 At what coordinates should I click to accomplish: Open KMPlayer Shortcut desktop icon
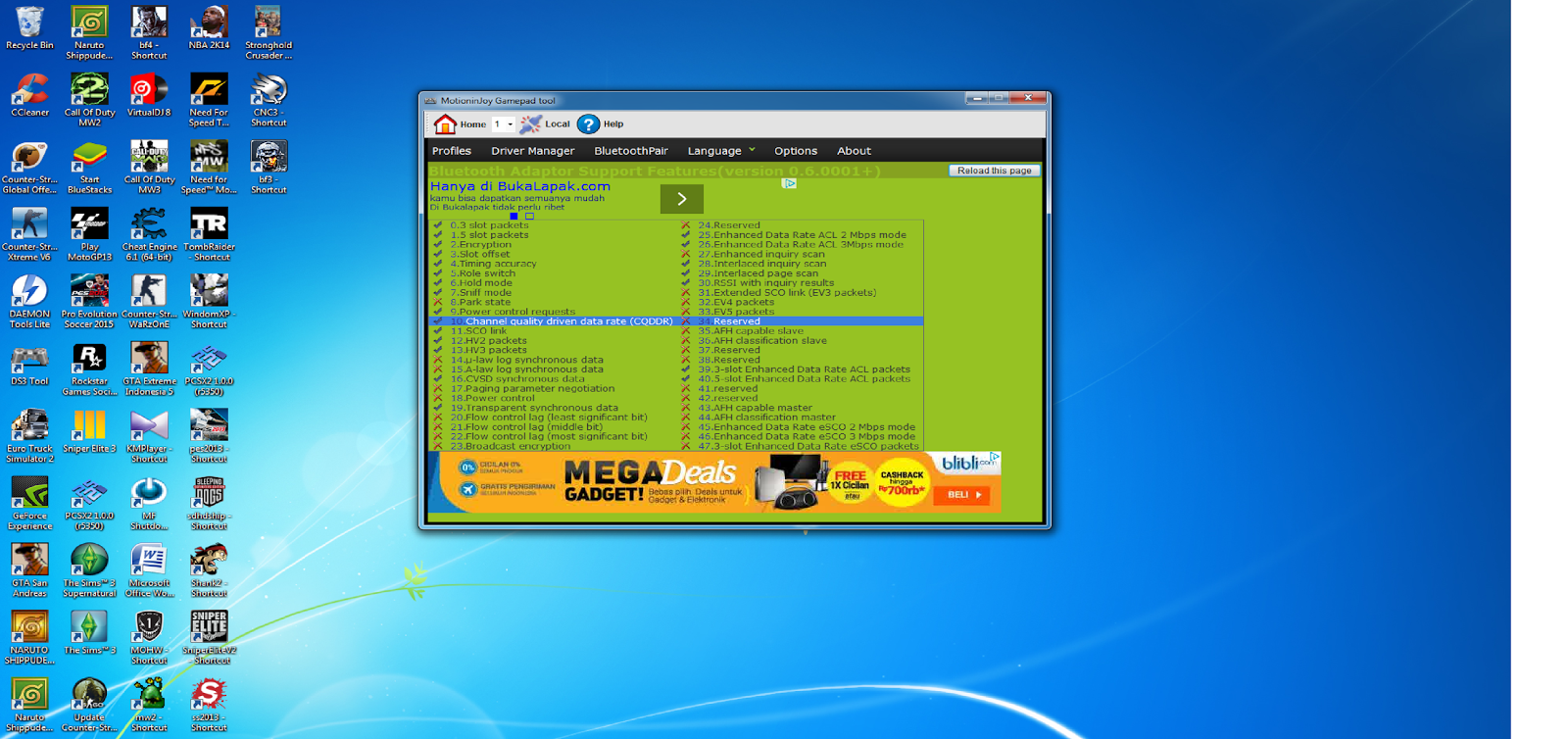tap(149, 436)
